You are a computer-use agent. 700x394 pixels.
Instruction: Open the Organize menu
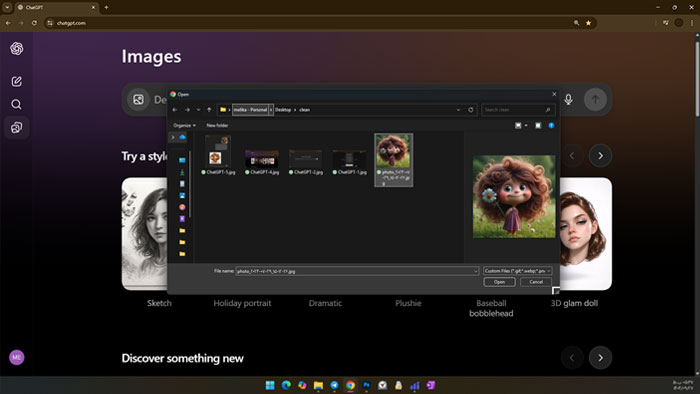pos(184,125)
